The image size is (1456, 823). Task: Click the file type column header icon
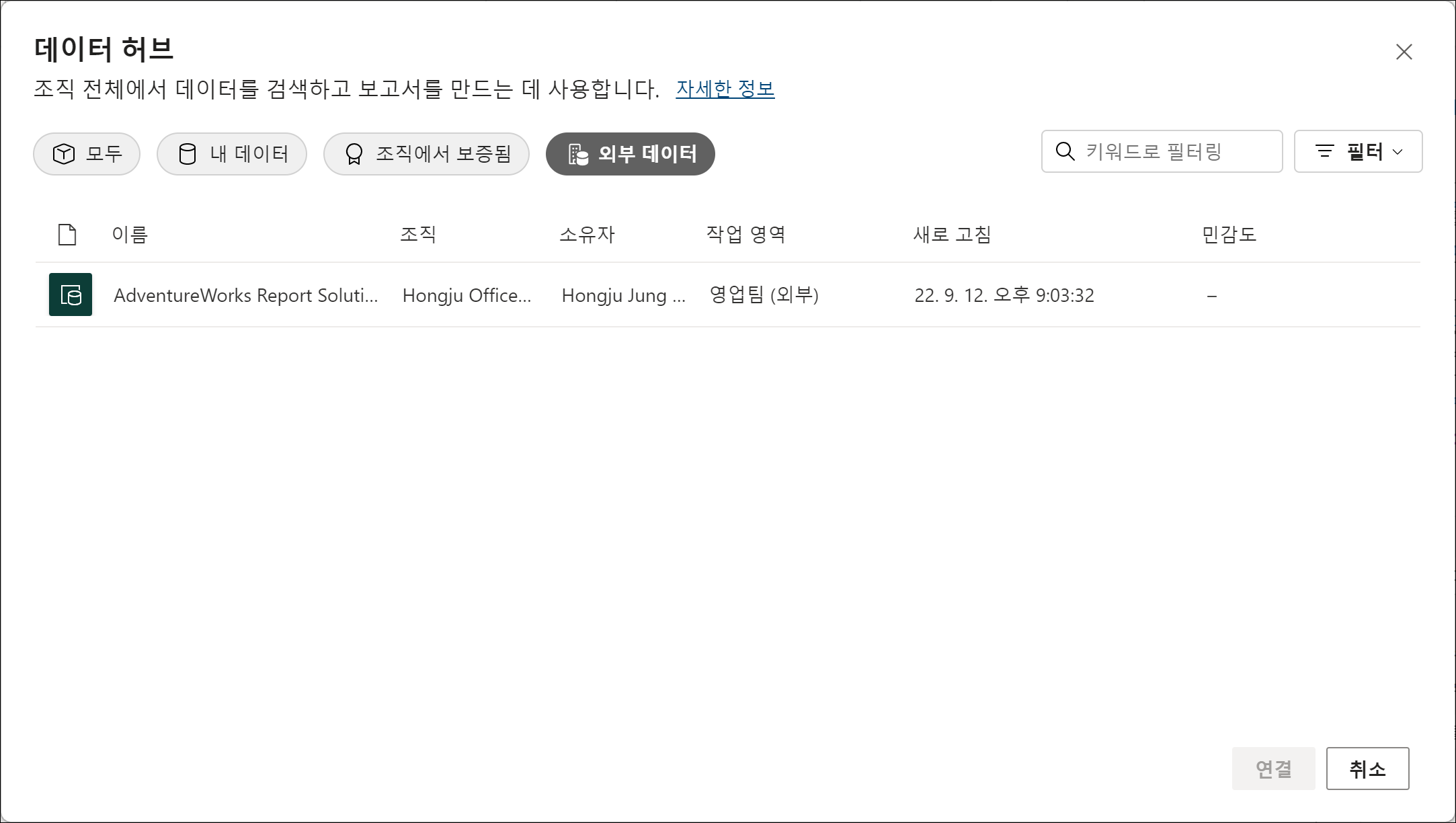[x=67, y=235]
